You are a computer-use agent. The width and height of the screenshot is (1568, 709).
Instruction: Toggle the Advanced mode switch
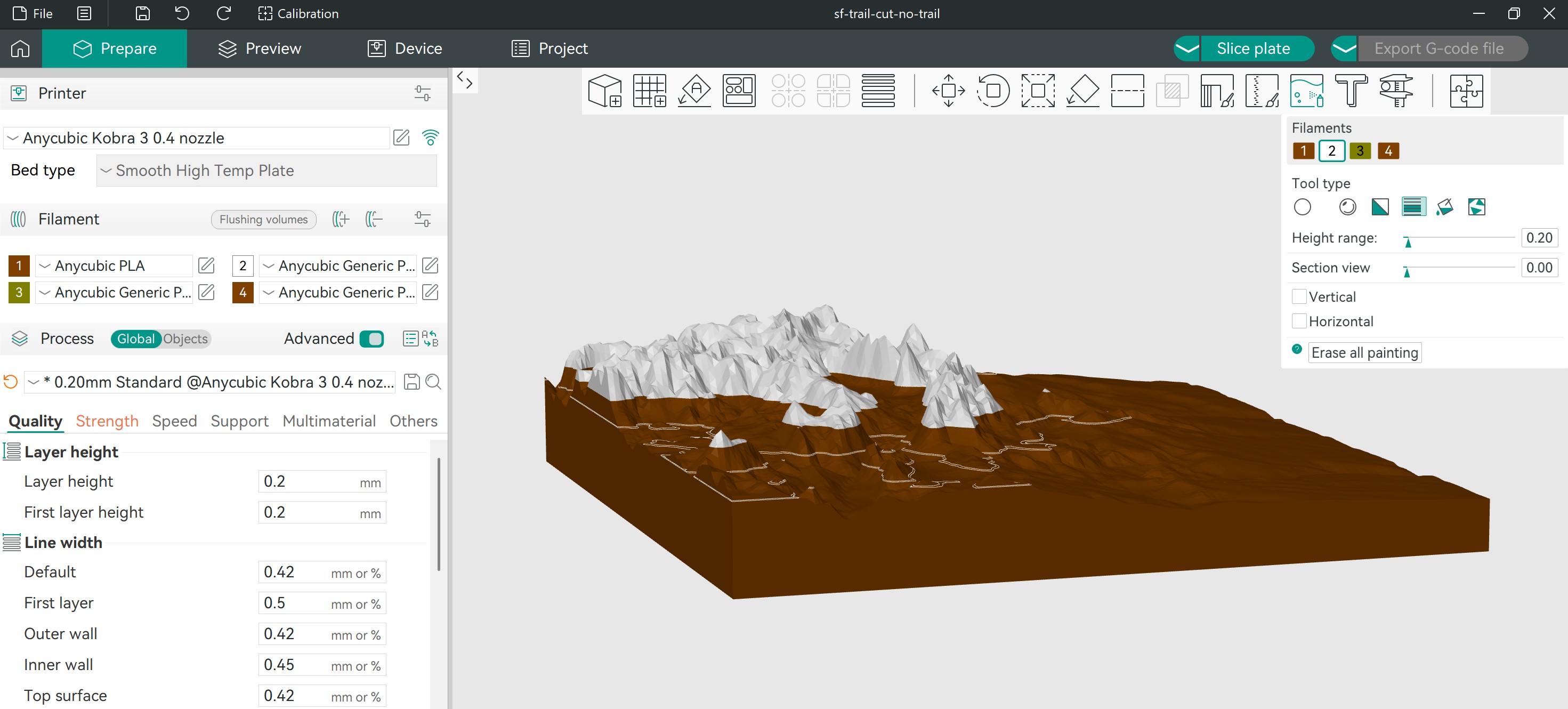click(371, 339)
